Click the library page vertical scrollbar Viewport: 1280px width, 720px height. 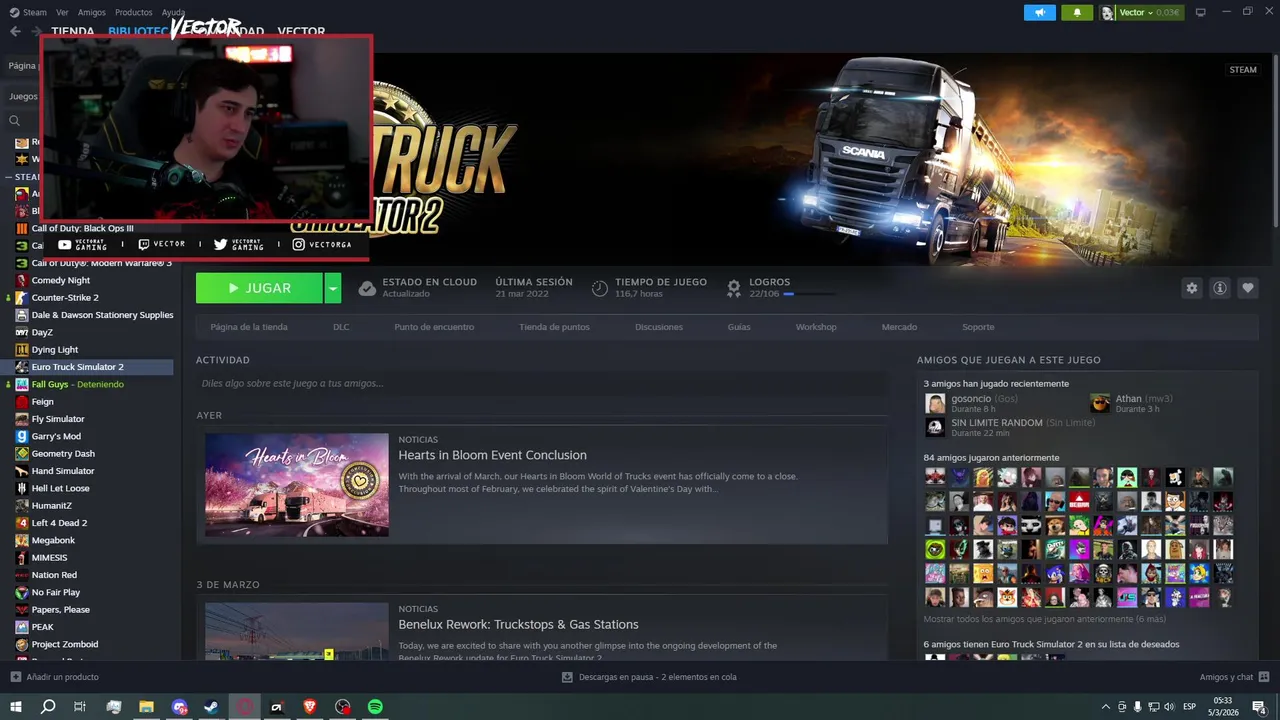(1276, 140)
